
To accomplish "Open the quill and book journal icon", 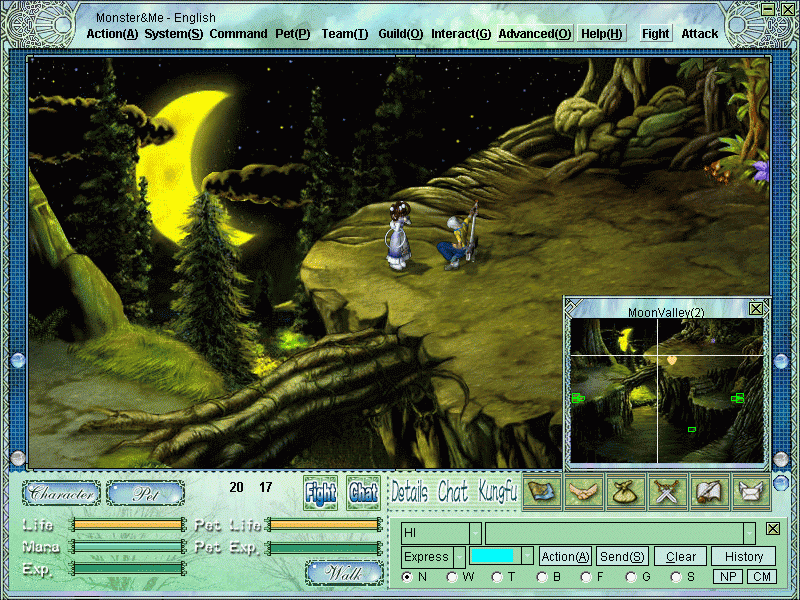I will click(709, 492).
